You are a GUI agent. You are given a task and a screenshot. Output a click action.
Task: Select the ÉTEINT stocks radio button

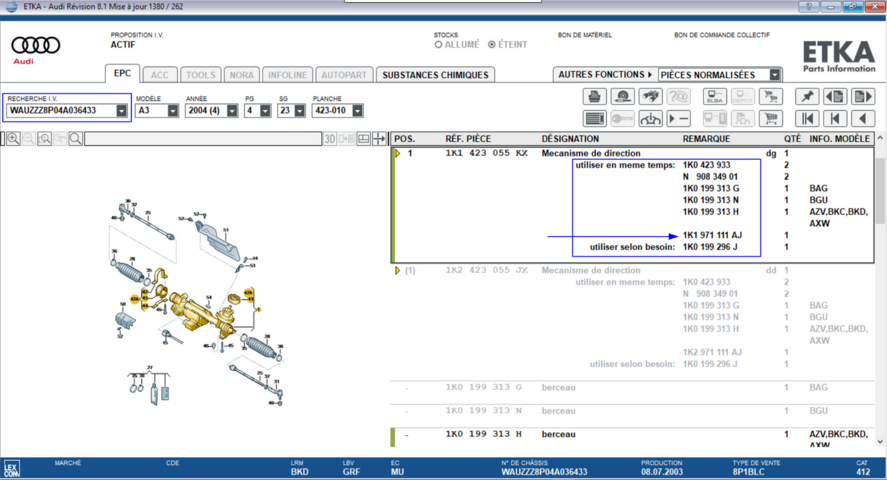[x=492, y=45]
